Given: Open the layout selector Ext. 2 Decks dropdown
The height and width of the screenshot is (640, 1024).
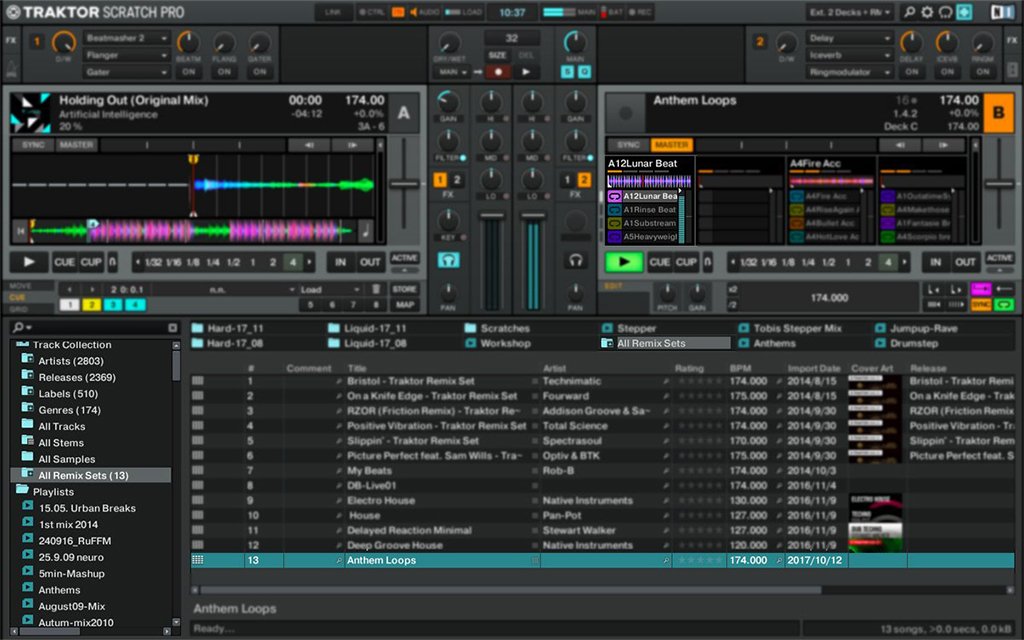Looking at the screenshot, I should click(x=849, y=12).
